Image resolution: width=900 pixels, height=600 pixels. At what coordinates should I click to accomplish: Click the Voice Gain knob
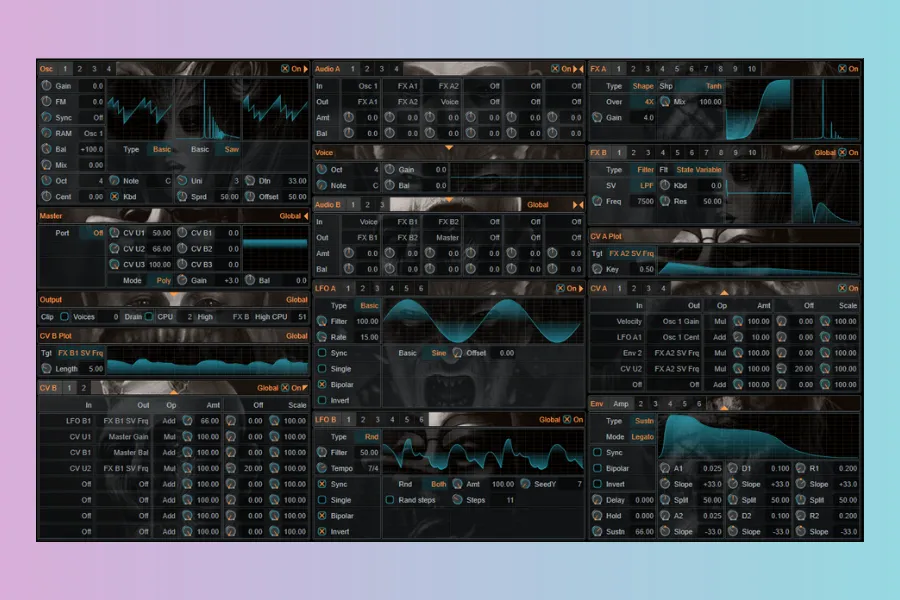pos(391,170)
